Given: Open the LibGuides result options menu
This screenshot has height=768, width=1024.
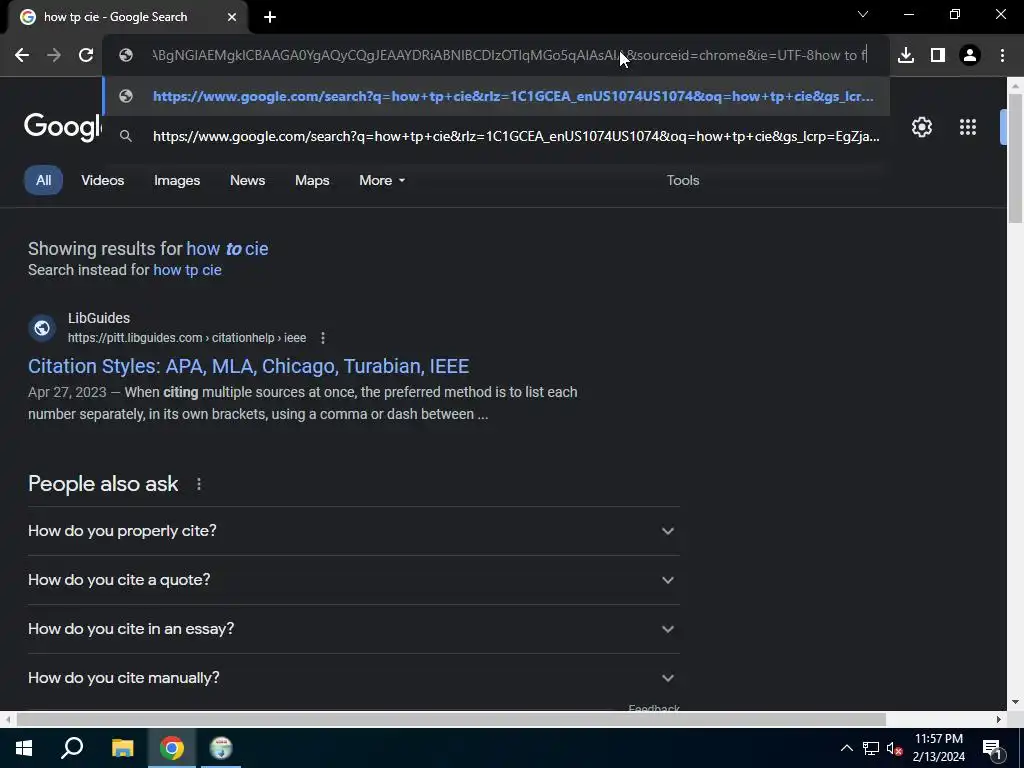Looking at the screenshot, I should tap(323, 338).
